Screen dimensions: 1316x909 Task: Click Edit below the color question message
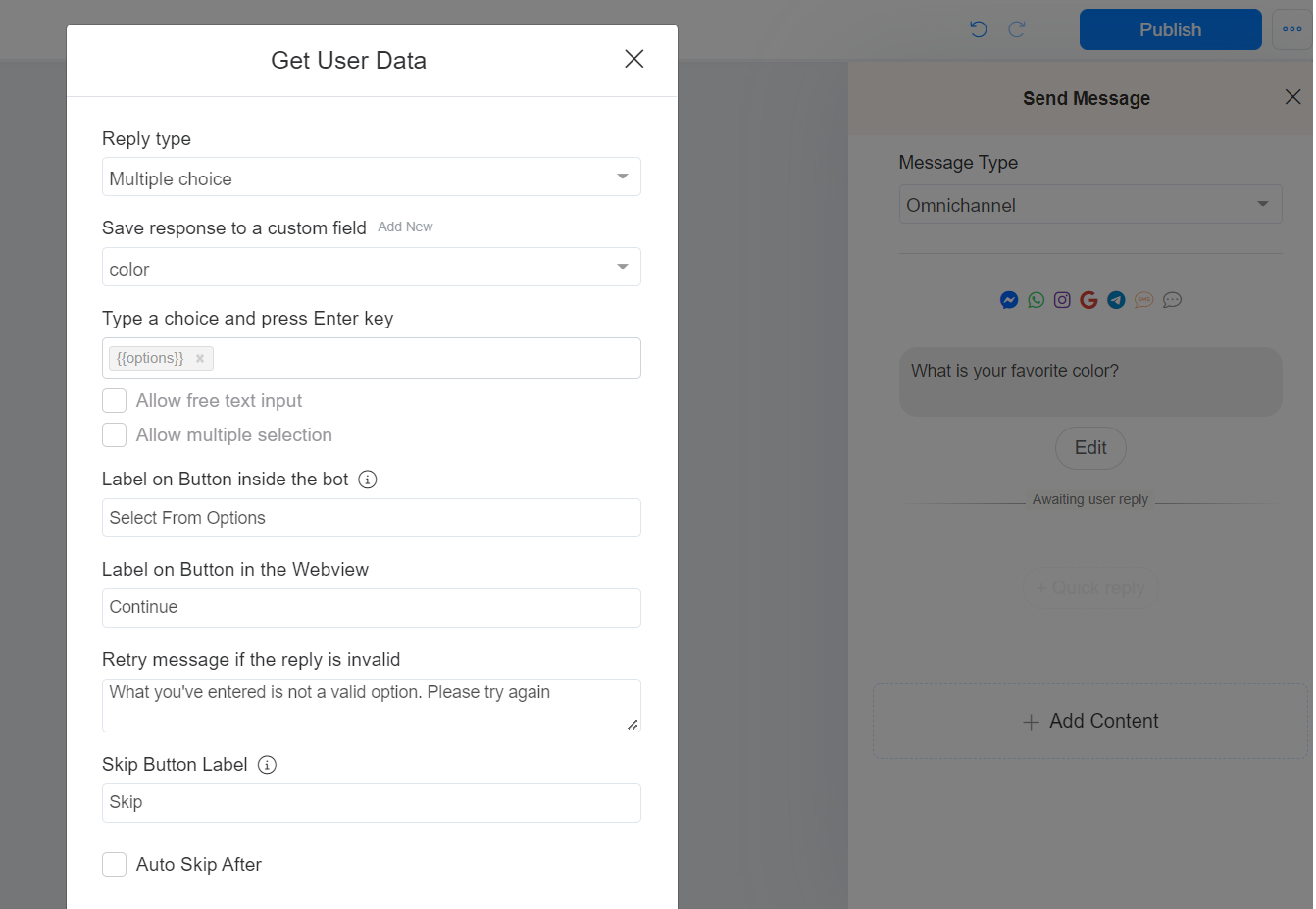1090,448
